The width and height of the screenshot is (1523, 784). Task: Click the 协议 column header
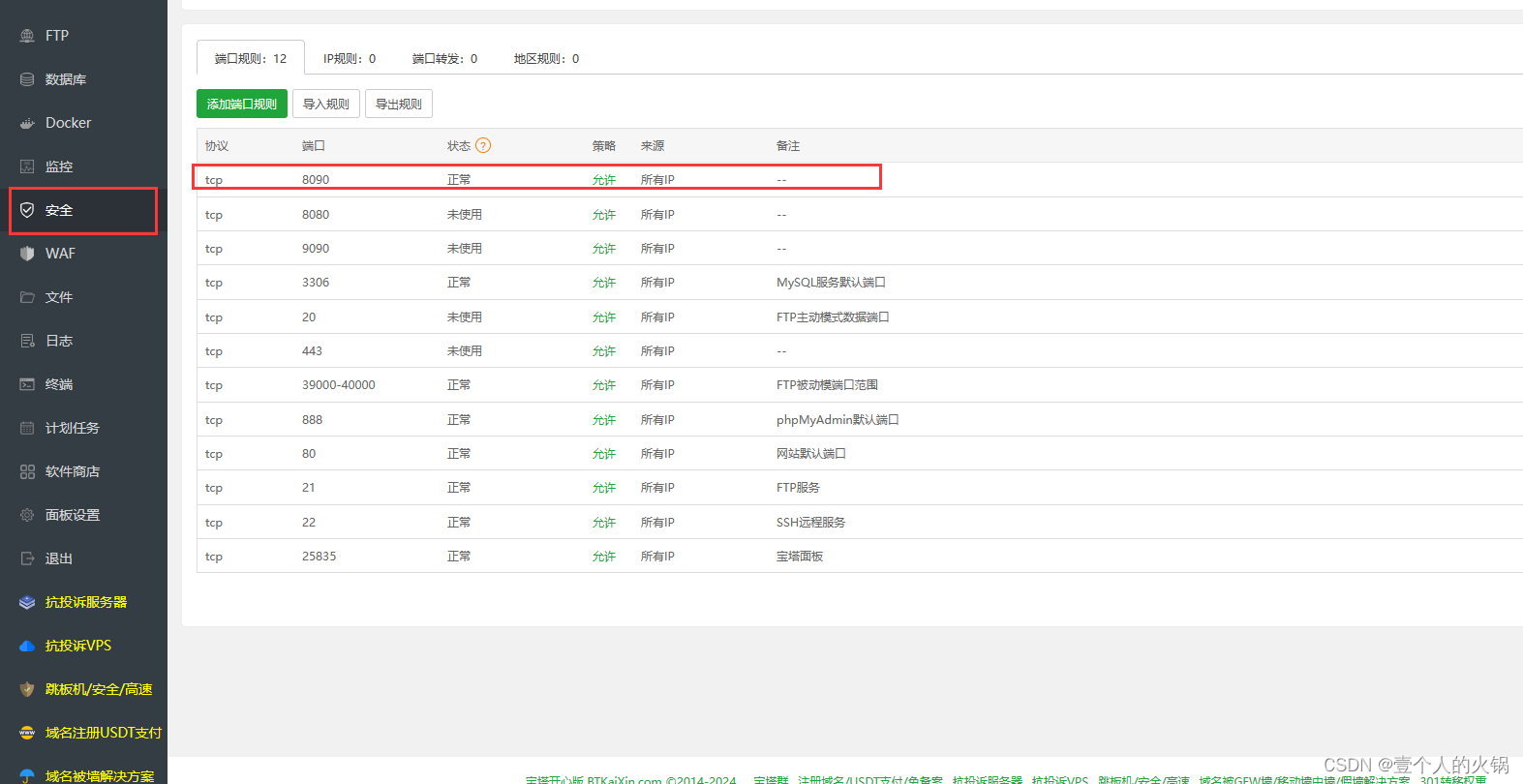[217, 146]
